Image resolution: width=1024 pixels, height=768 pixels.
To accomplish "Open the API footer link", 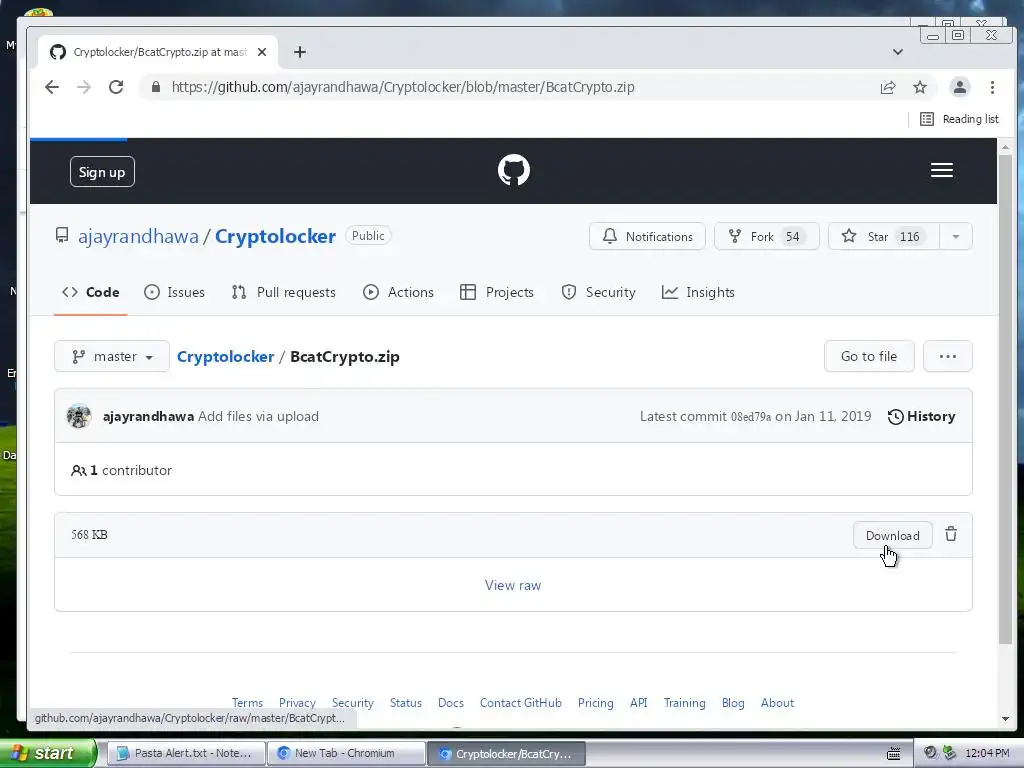I will coord(639,703).
